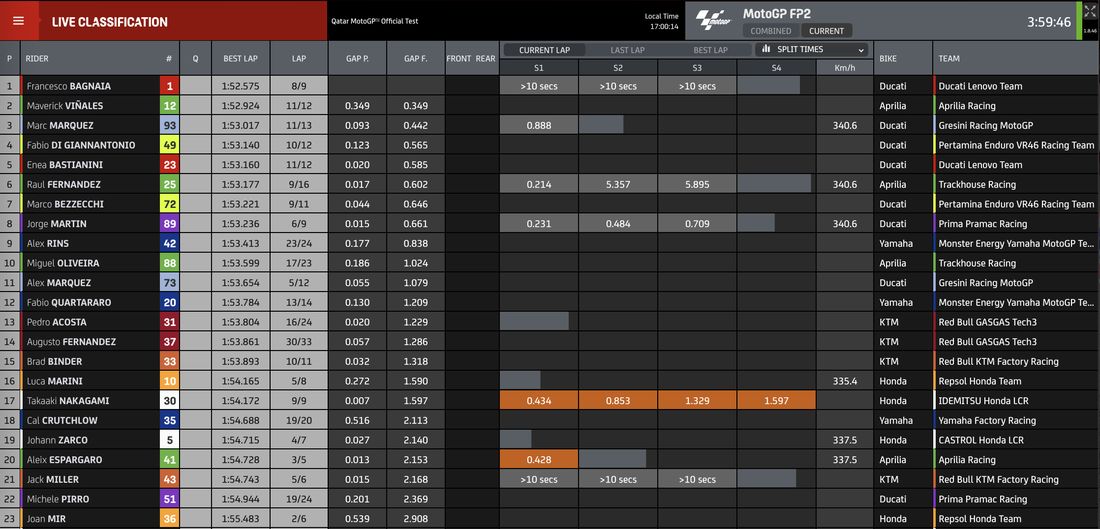Click Bagnaia's red number 1 badge
Image resolution: width=1100 pixels, height=529 pixels.
coord(168,86)
